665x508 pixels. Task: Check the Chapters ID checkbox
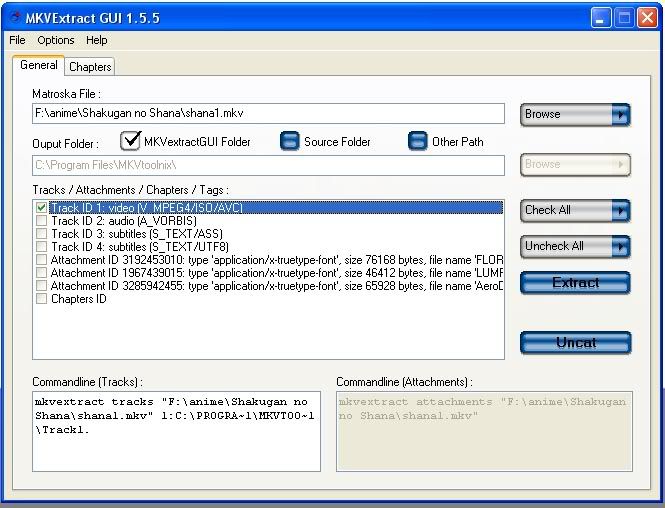point(41,299)
